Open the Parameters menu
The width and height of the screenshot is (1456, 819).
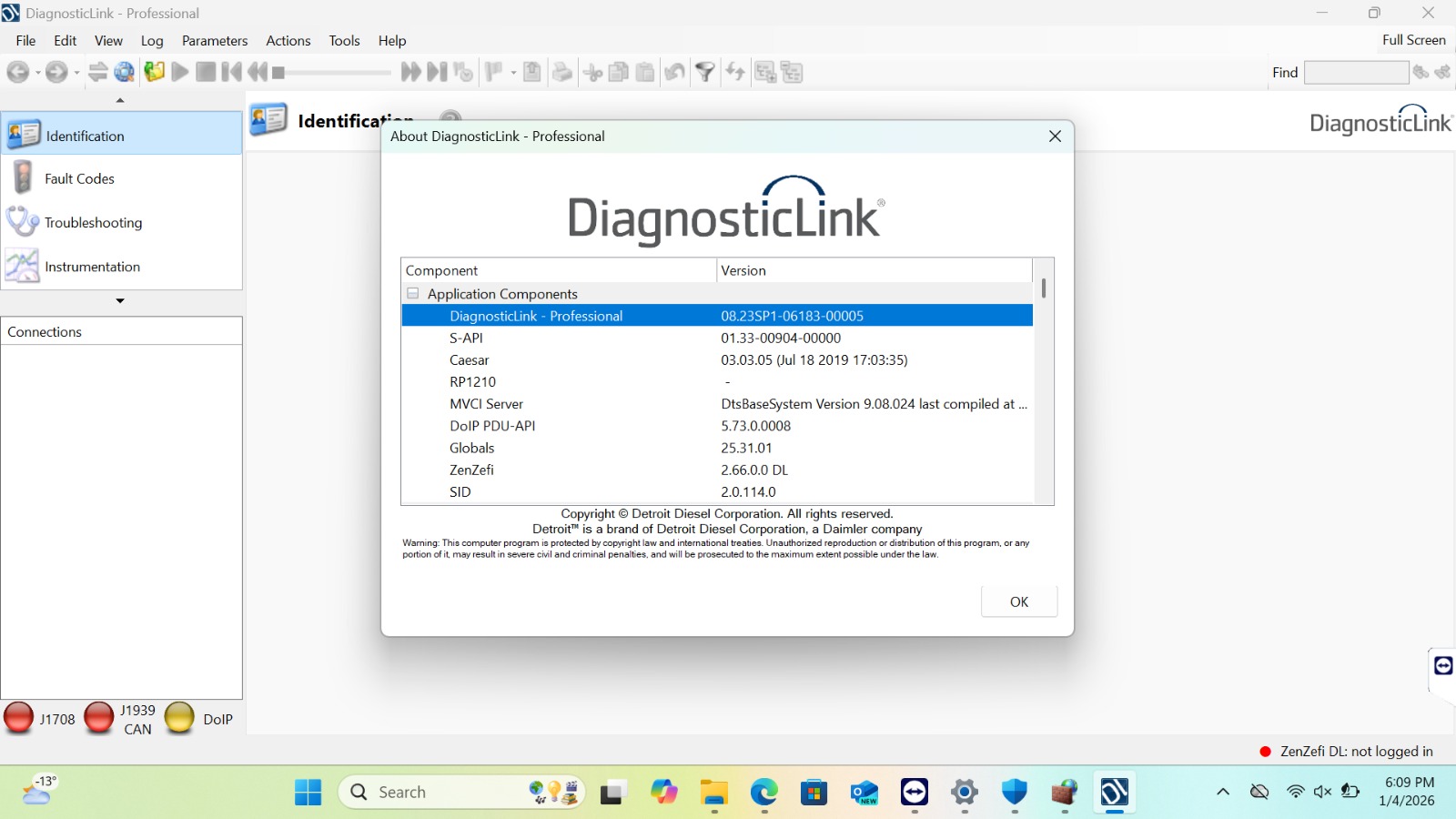point(215,40)
